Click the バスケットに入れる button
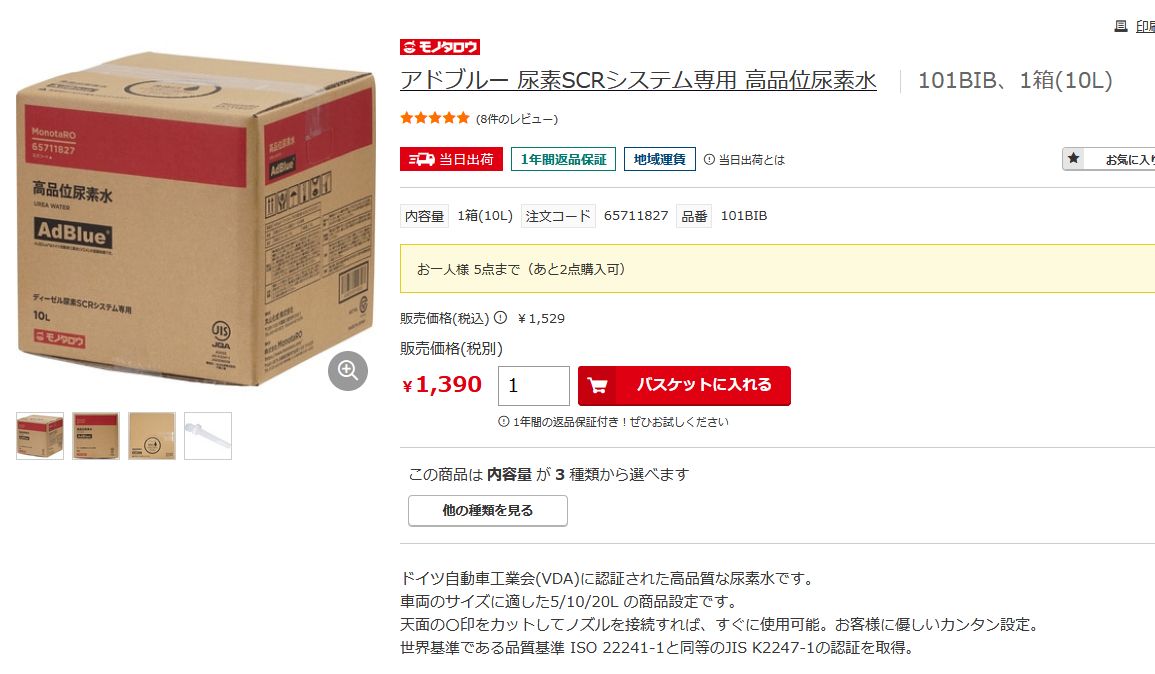The image size is (1155, 674). tap(684, 385)
